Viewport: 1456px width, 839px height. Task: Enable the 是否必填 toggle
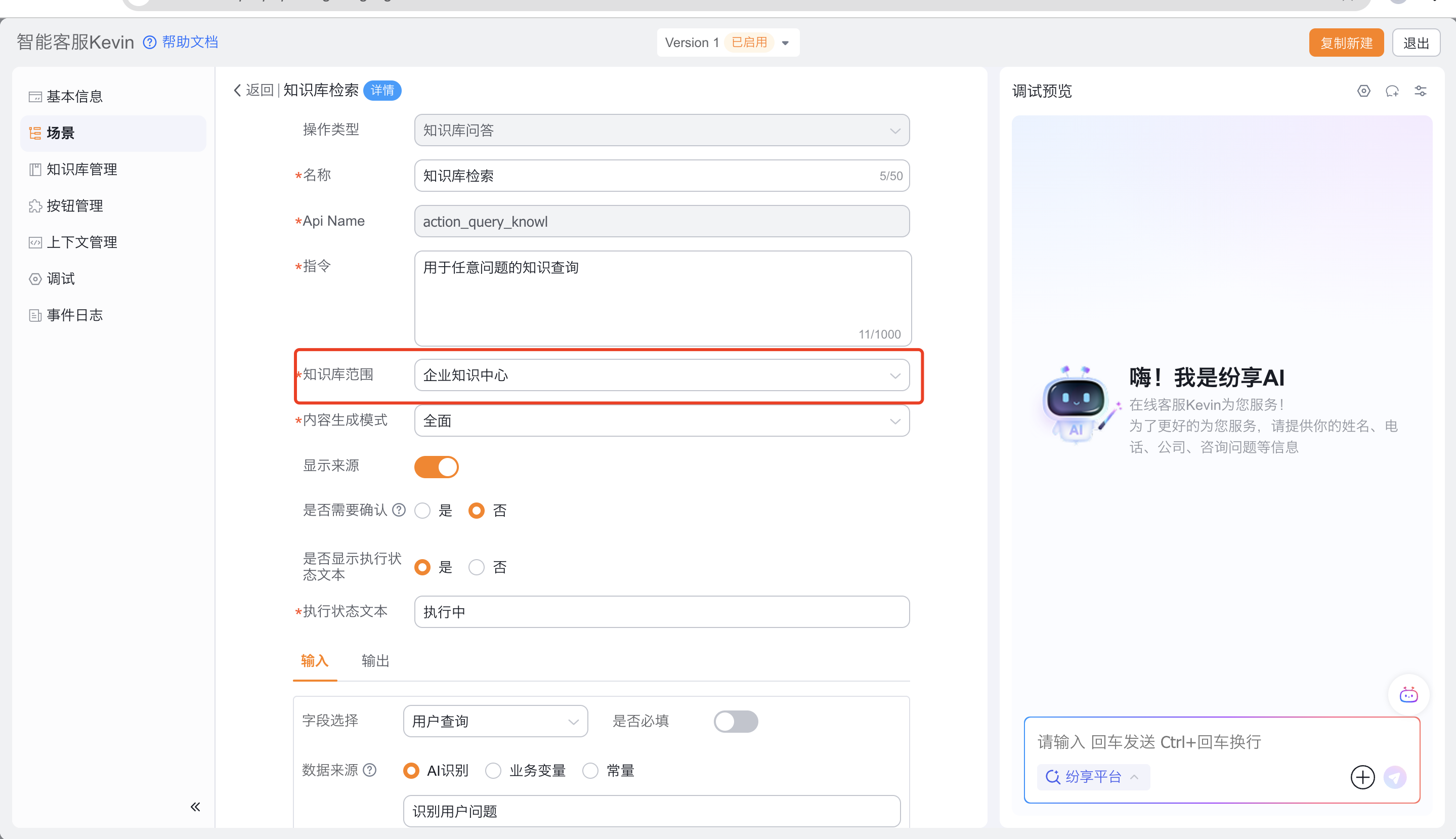tap(736, 722)
